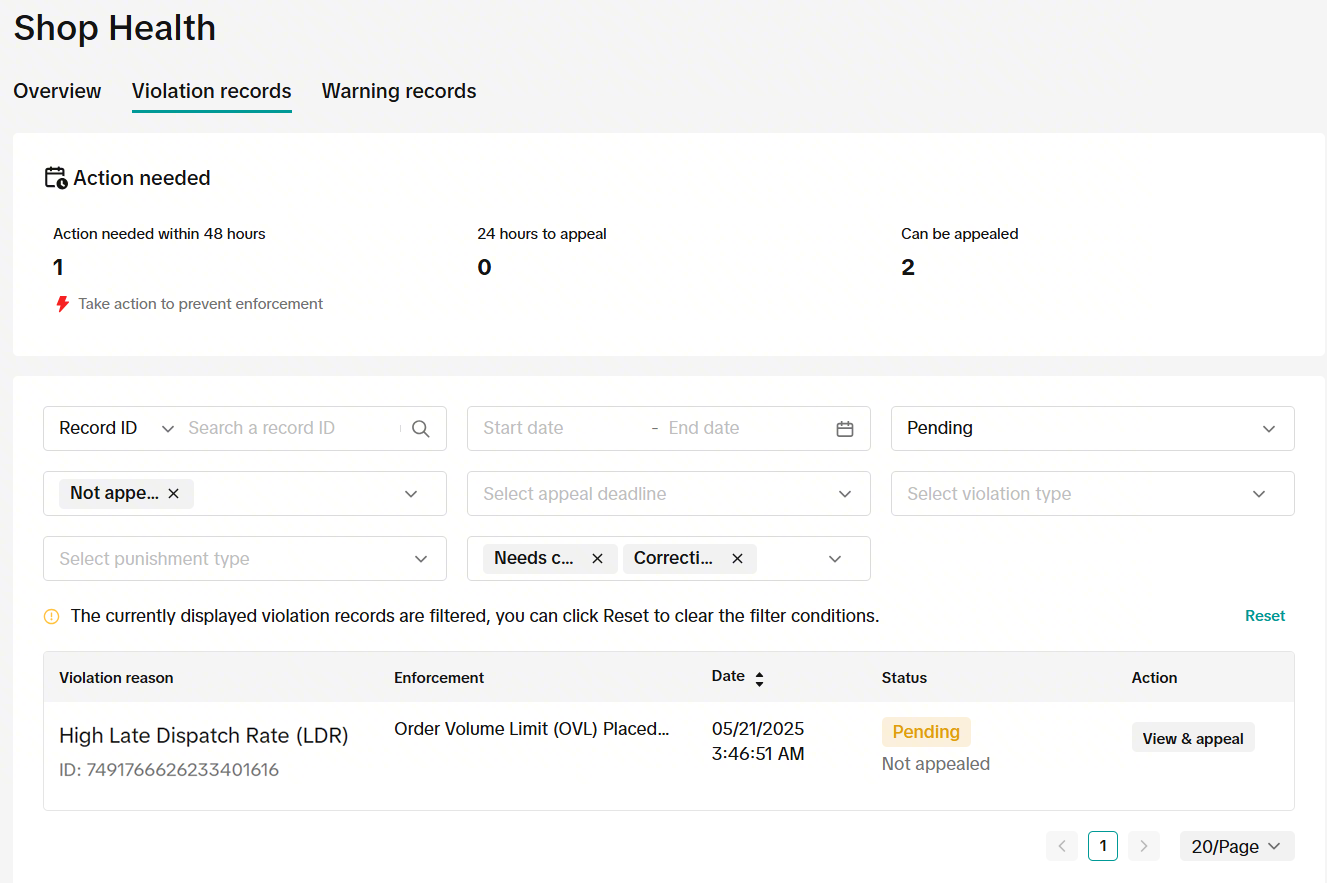Remove the 'Needs c...' filter tag
The width and height of the screenshot is (1327, 883).
click(x=597, y=559)
